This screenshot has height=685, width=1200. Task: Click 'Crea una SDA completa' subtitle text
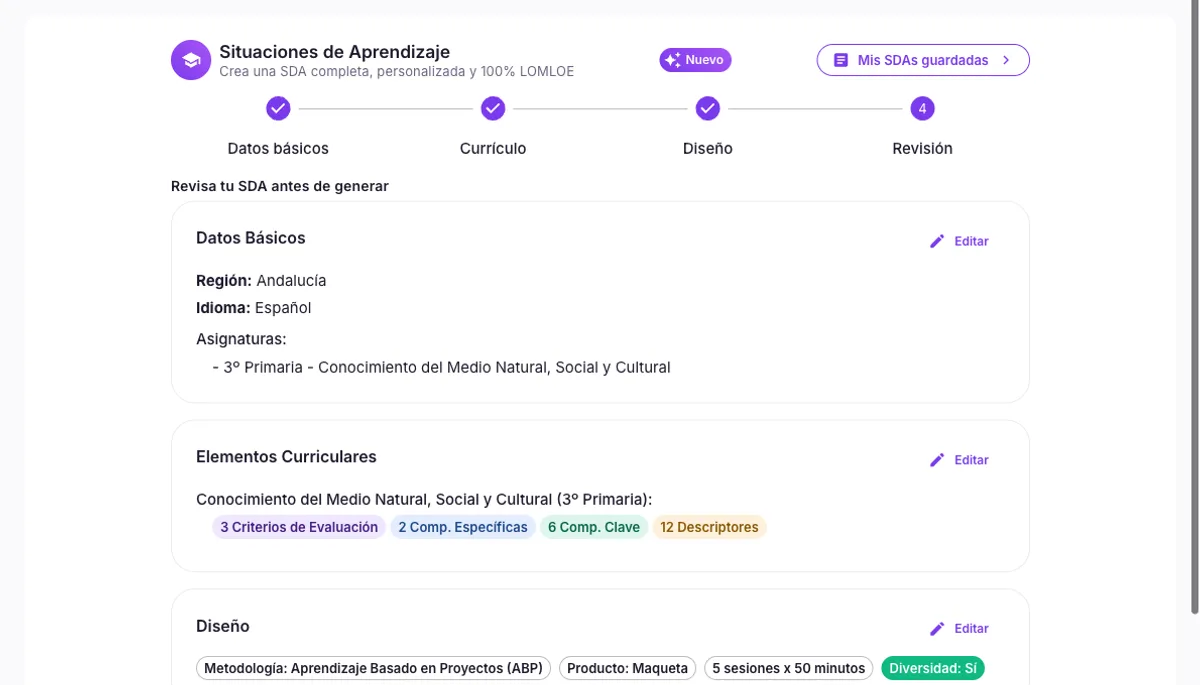pyautogui.click(x=396, y=72)
